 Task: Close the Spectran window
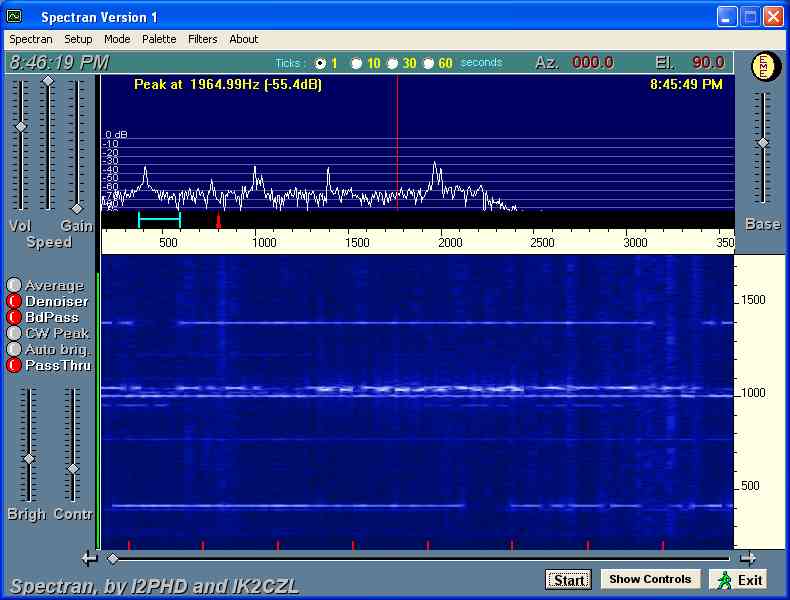coord(773,17)
